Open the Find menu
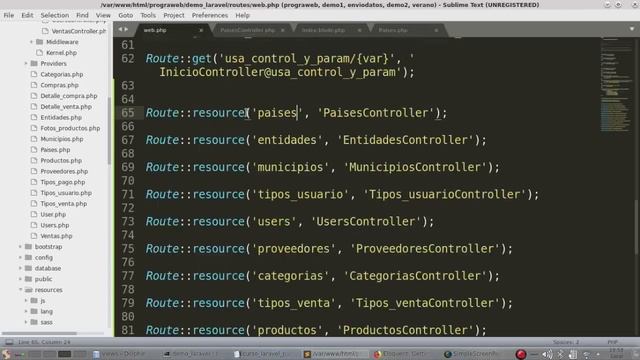This screenshot has height=360, width=640. click(82, 15)
